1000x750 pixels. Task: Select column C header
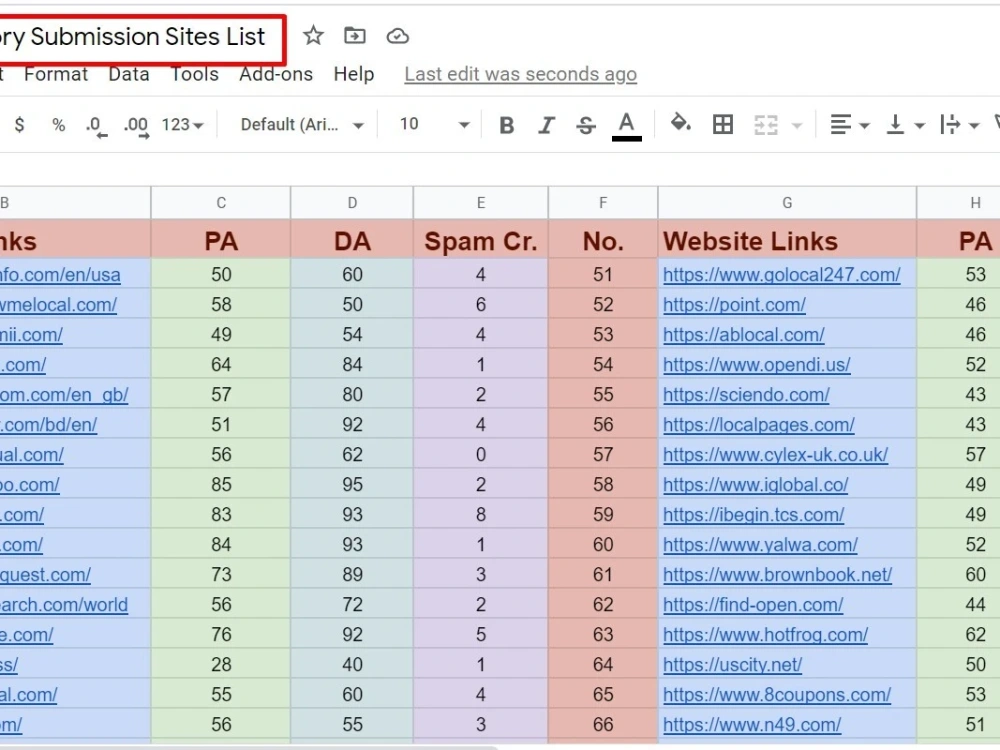(221, 203)
